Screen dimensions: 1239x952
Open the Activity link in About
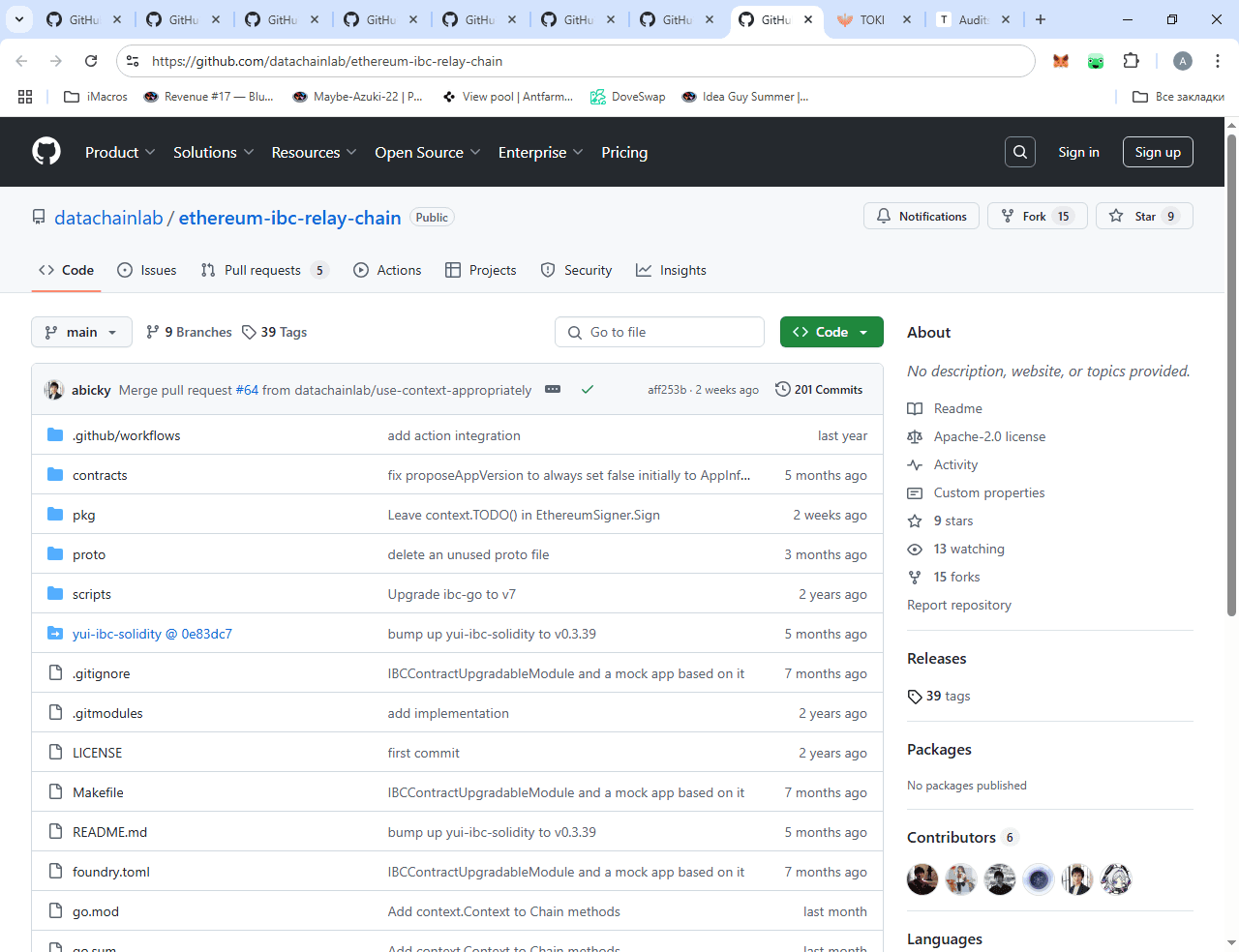(x=955, y=464)
